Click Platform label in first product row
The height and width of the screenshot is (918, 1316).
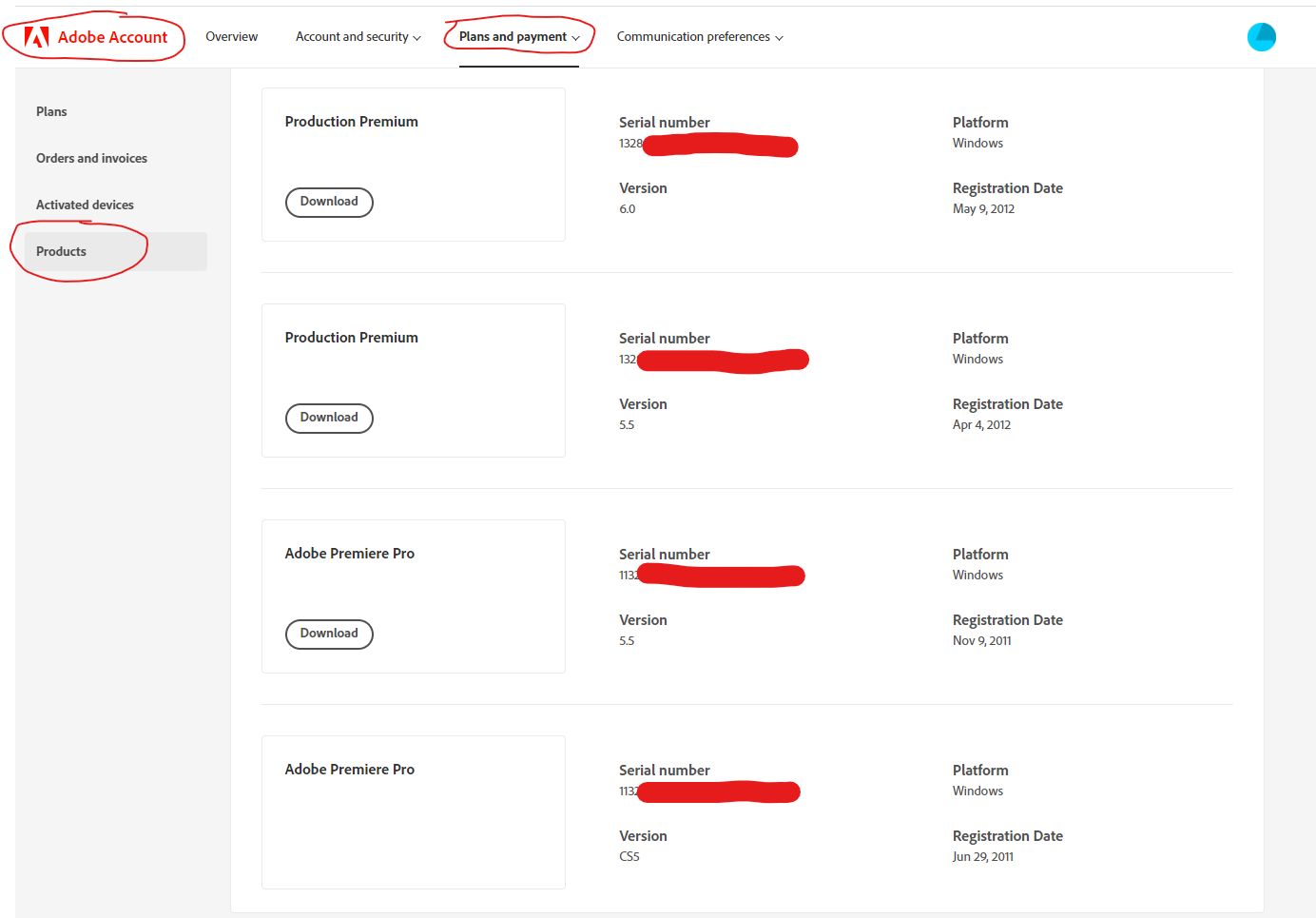(980, 123)
